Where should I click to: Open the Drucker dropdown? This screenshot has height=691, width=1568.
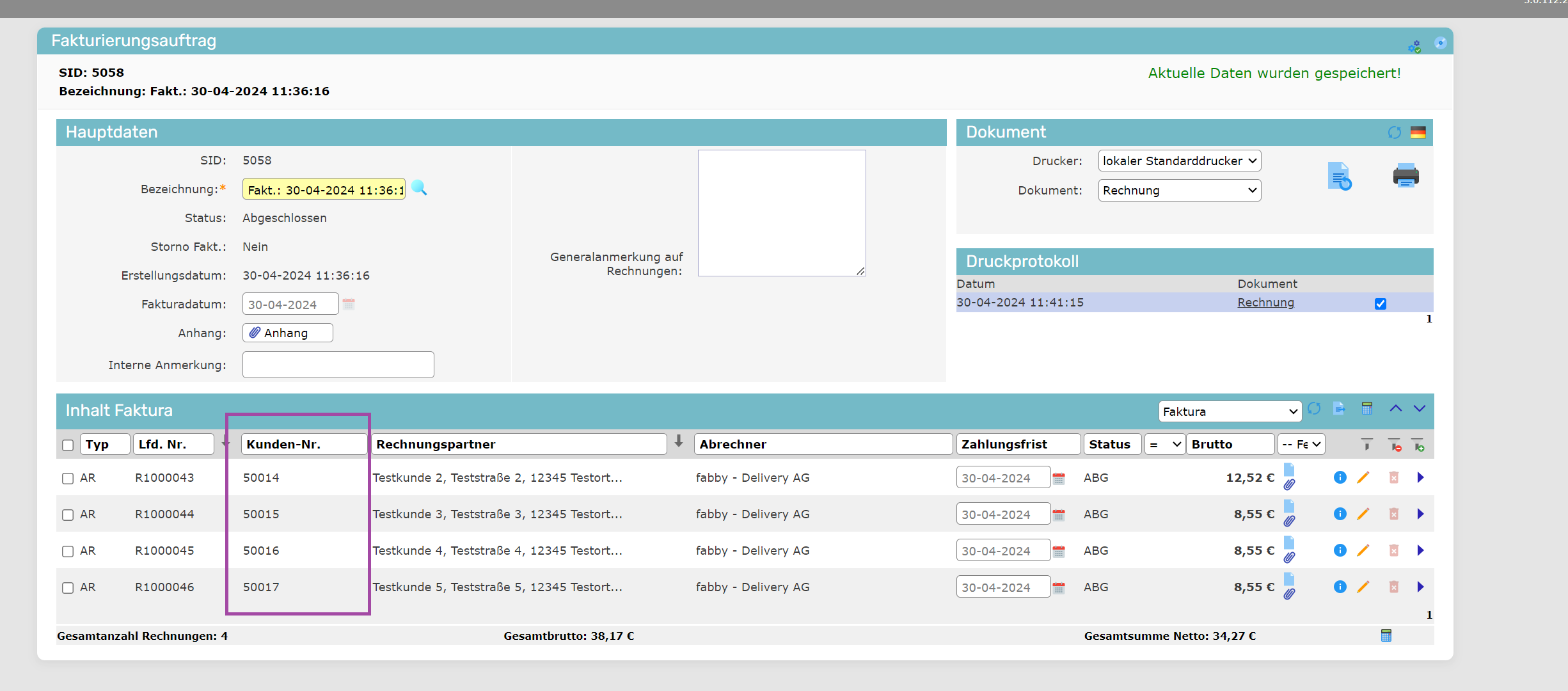tap(1179, 161)
